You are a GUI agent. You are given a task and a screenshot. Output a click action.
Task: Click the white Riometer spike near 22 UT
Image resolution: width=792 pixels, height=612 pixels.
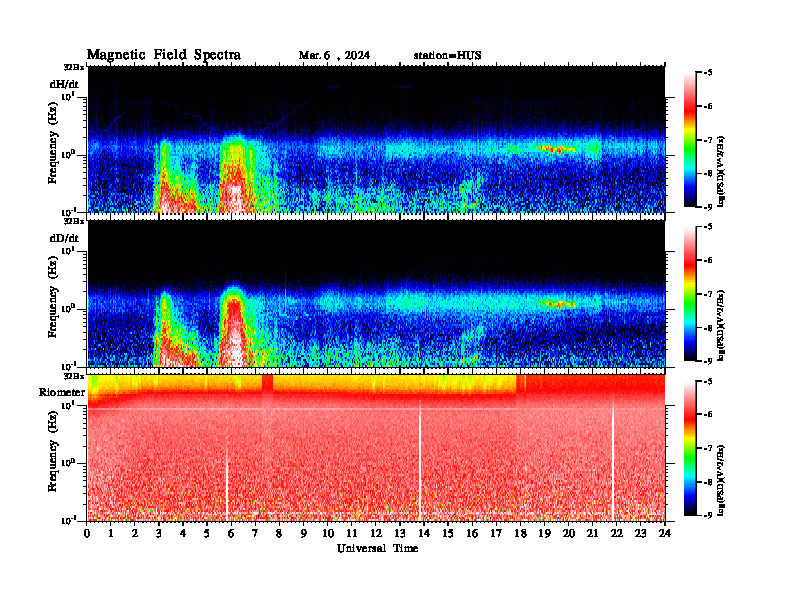point(613,461)
